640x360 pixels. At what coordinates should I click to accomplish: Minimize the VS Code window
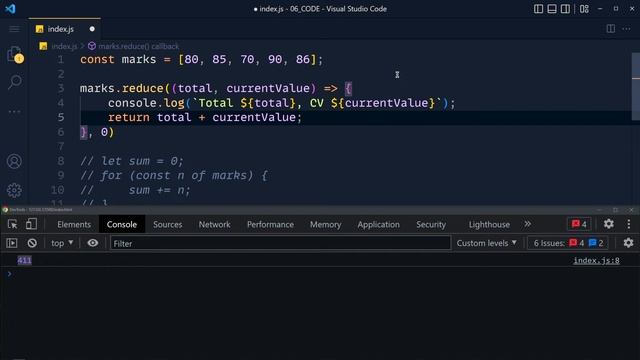coord(600,9)
